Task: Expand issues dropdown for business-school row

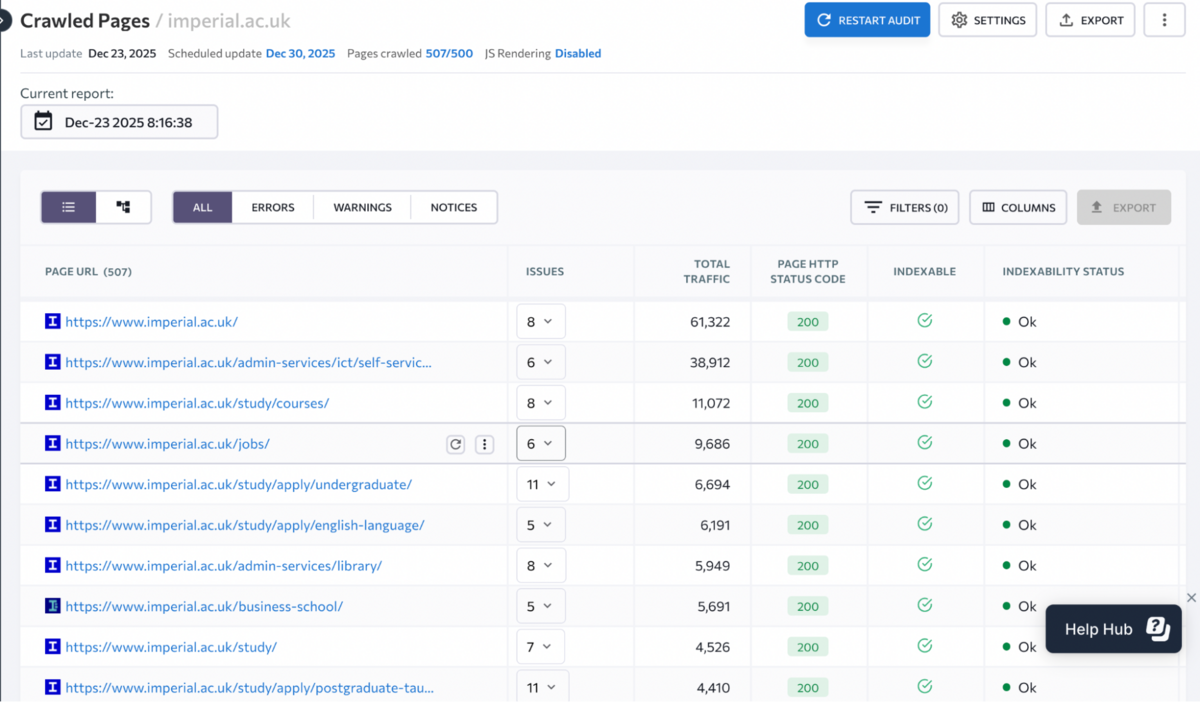Action: tap(541, 606)
